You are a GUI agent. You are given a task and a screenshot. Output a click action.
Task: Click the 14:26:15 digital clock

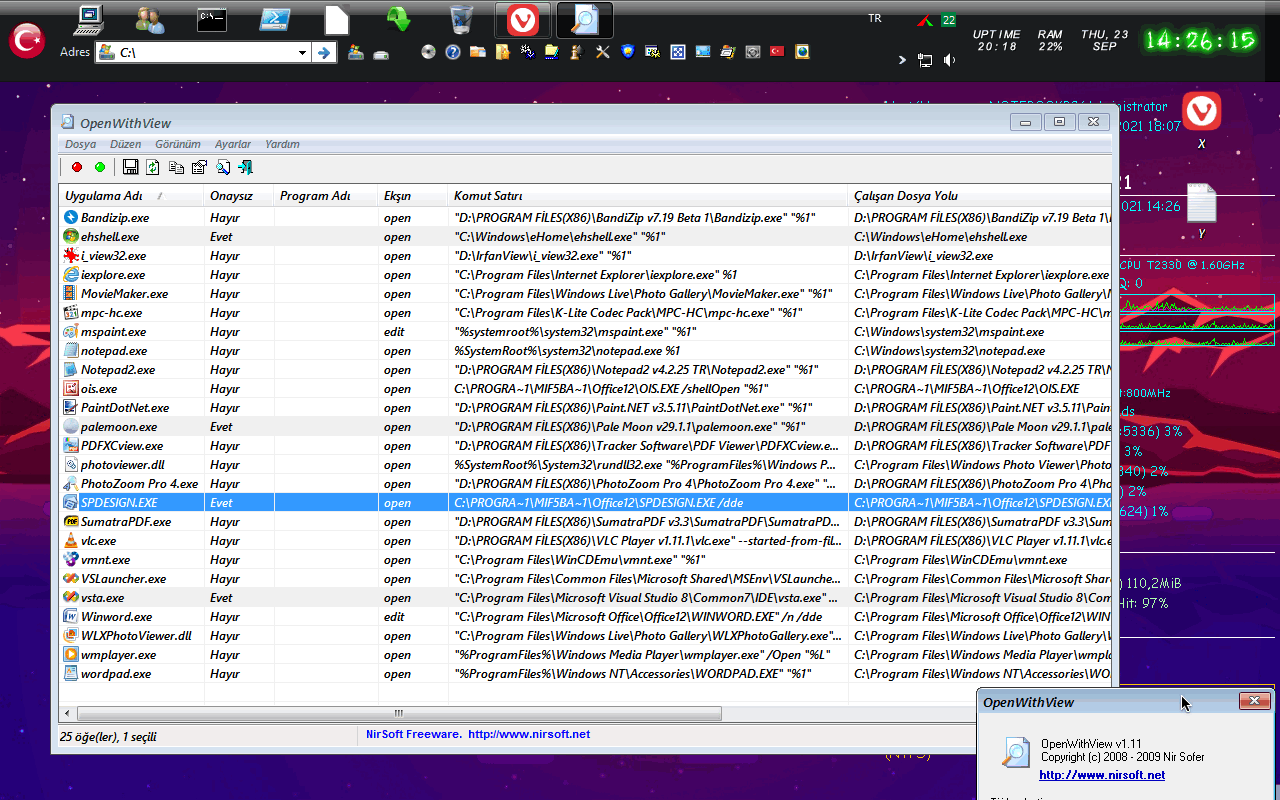tap(1200, 40)
